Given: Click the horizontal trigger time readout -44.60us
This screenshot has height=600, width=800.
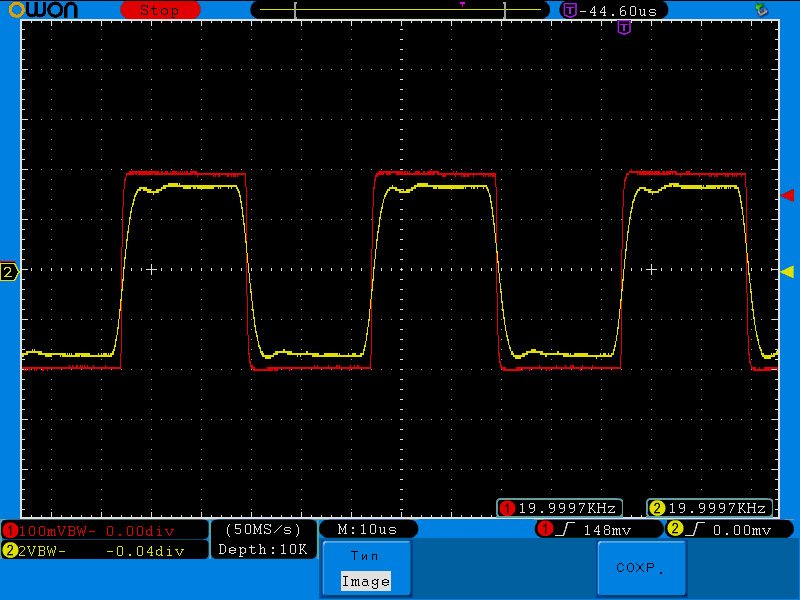Looking at the screenshot, I should coord(618,11).
